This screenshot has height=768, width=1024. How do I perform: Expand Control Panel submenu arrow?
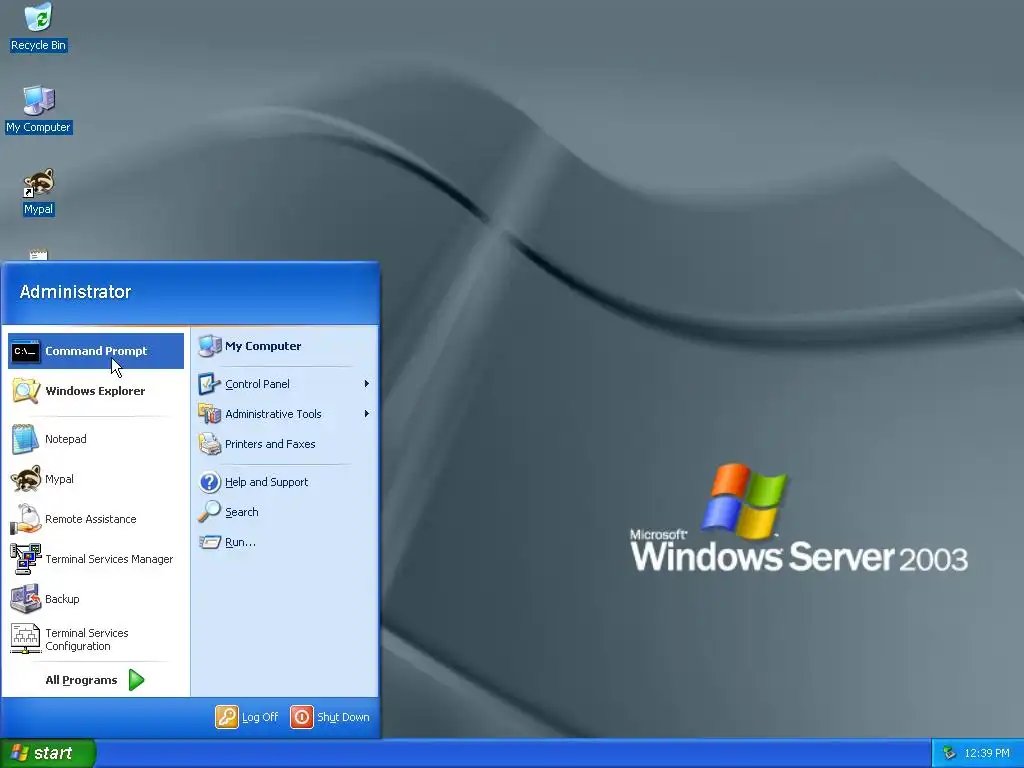click(366, 384)
